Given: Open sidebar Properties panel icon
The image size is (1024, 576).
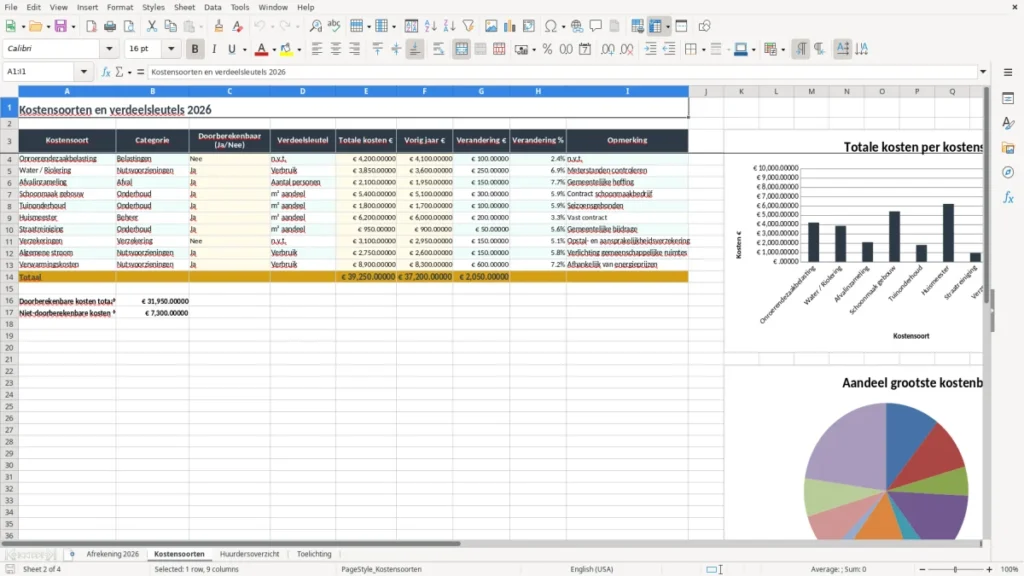Looking at the screenshot, I should [1008, 98].
